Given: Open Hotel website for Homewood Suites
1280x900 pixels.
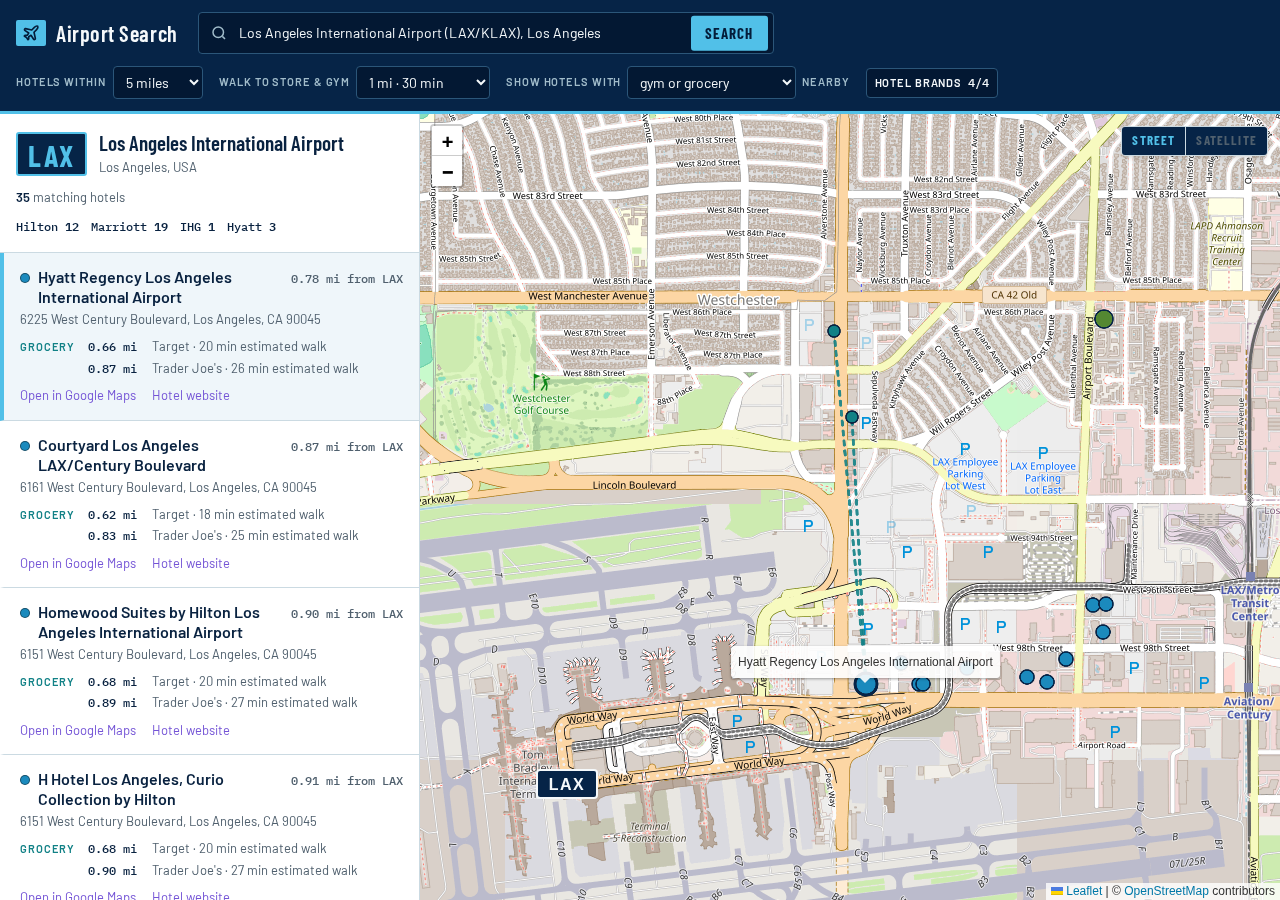Looking at the screenshot, I should tap(191, 730).
